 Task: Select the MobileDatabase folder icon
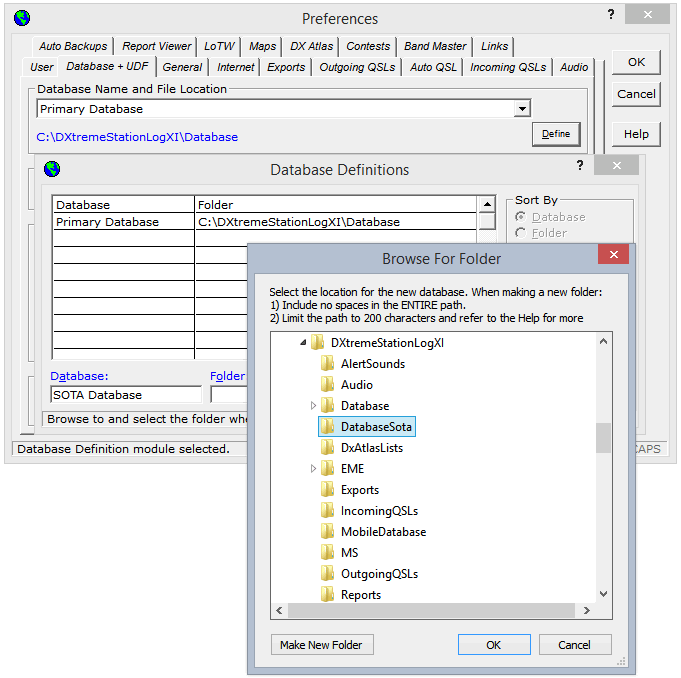pos(327,531)
